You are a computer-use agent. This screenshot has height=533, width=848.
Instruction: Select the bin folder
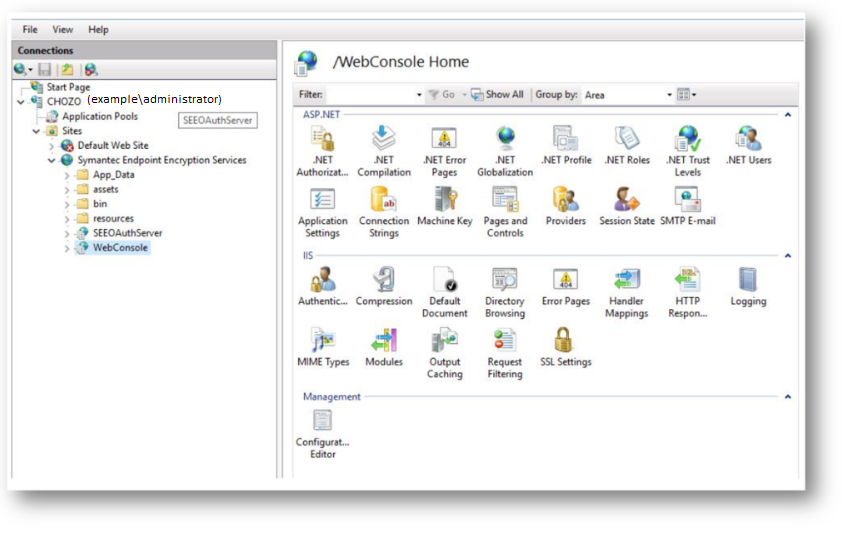(100, 204)
